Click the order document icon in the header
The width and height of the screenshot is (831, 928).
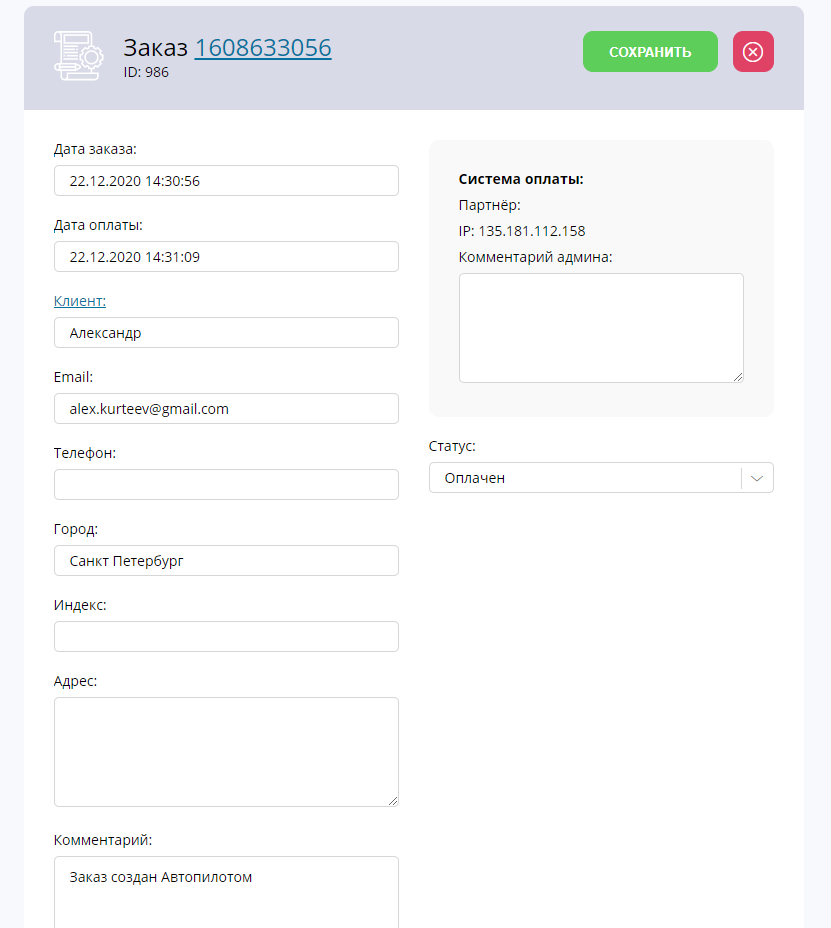79,56
